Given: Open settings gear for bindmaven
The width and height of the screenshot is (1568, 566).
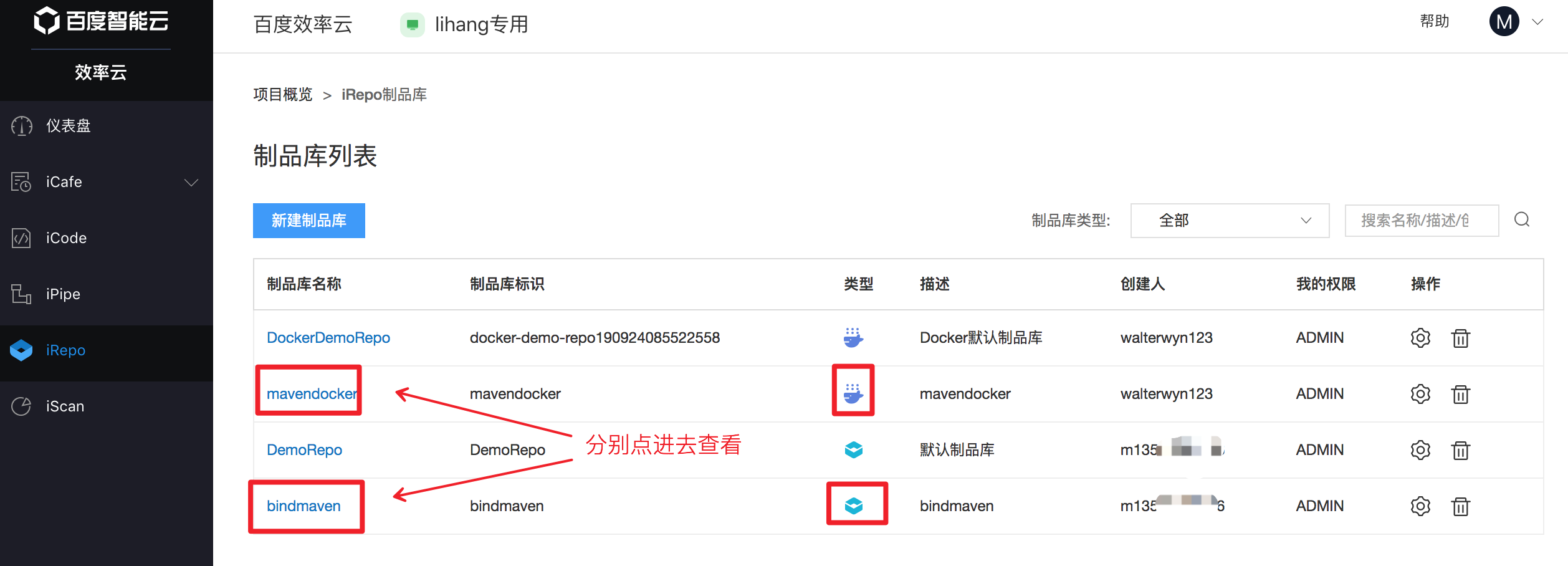Looking at the screenshot, I should (1420, 506).
